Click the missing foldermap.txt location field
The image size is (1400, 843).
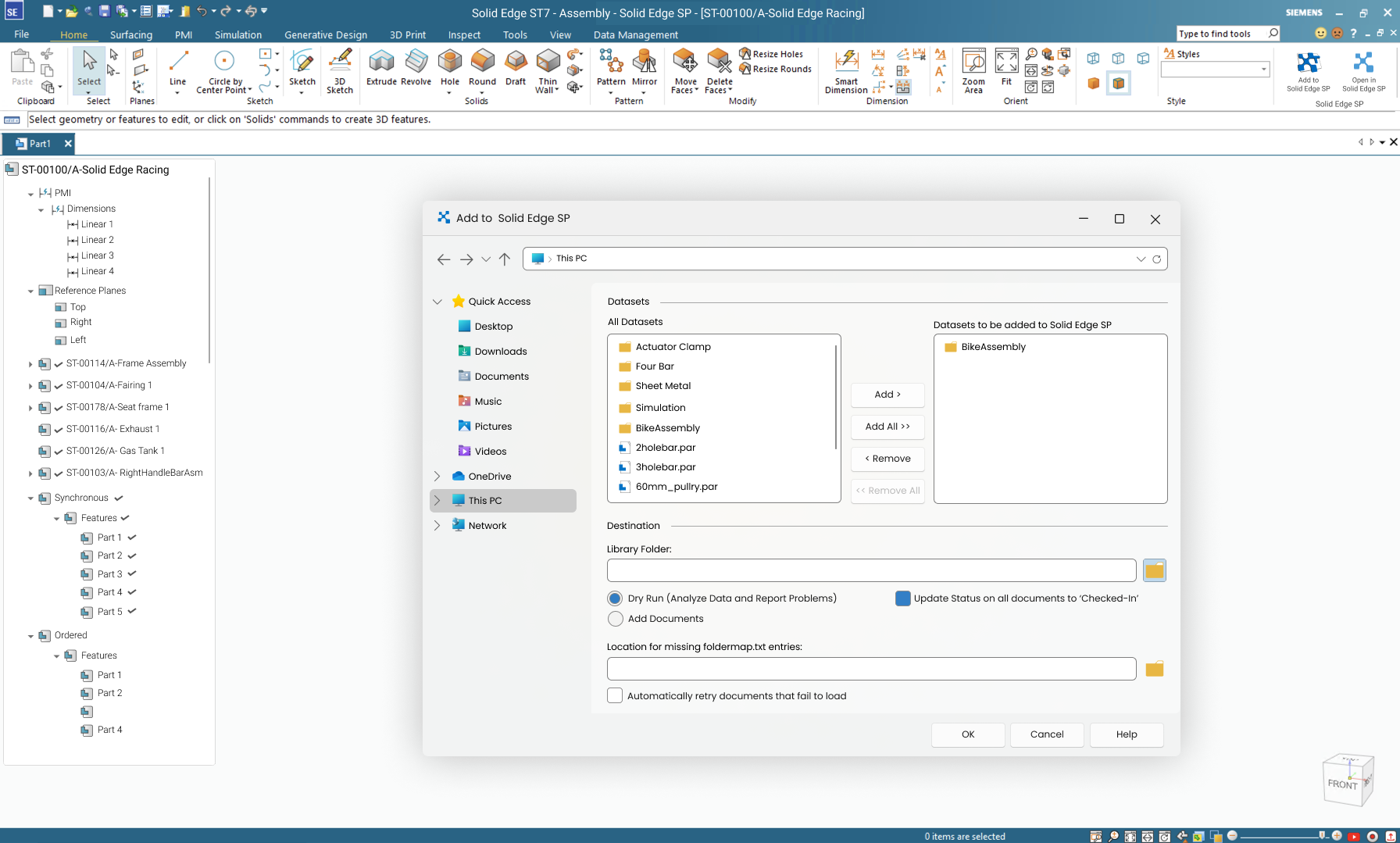point(871,669)
